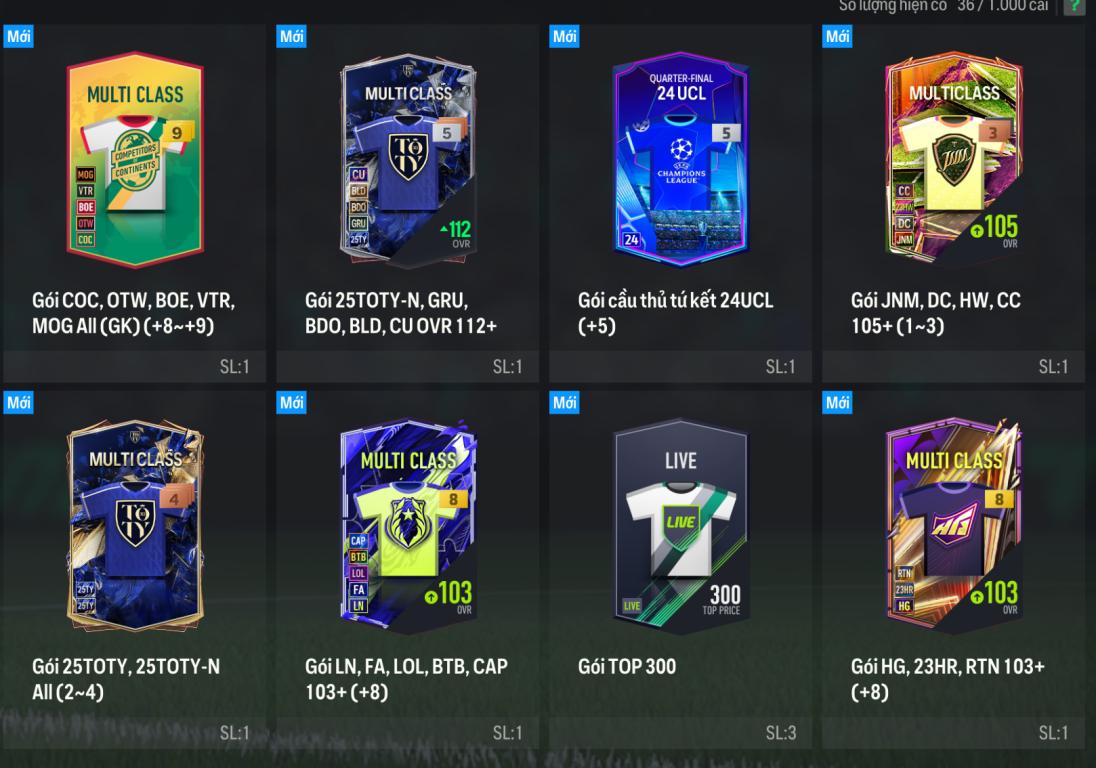This screenshot has width=1096, height=768.
Task: Click the LN, FA, LOL, BTB, CAP 103 card
Action: (x=408, y=526)
